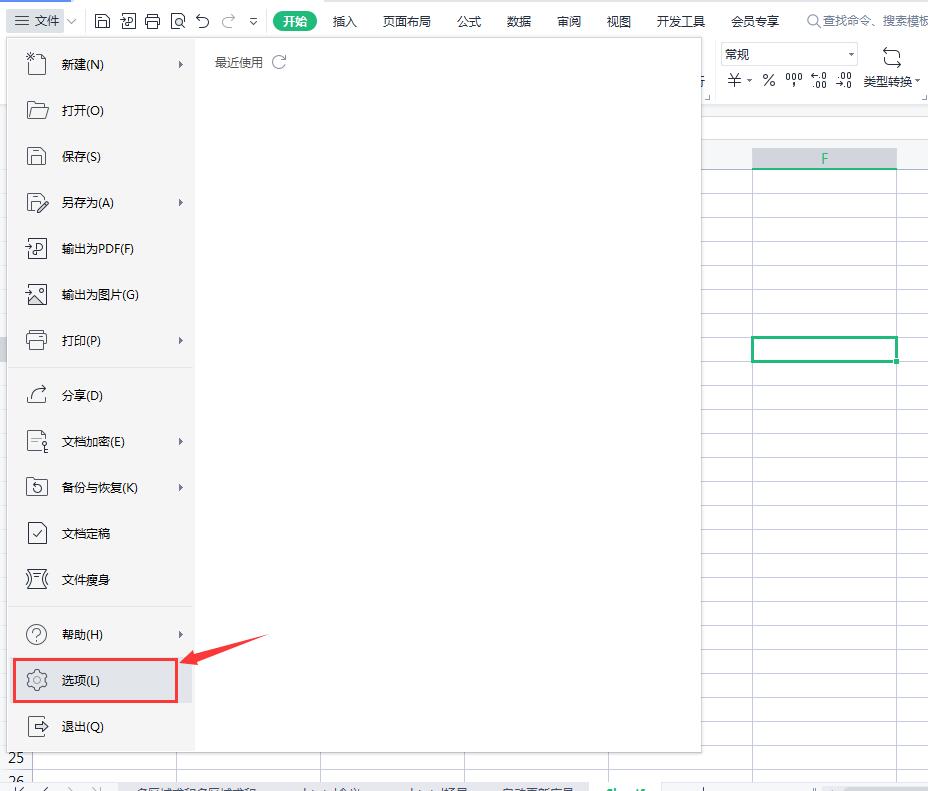Expand the 帮助(H) submenu arrow

coord(181,635)
